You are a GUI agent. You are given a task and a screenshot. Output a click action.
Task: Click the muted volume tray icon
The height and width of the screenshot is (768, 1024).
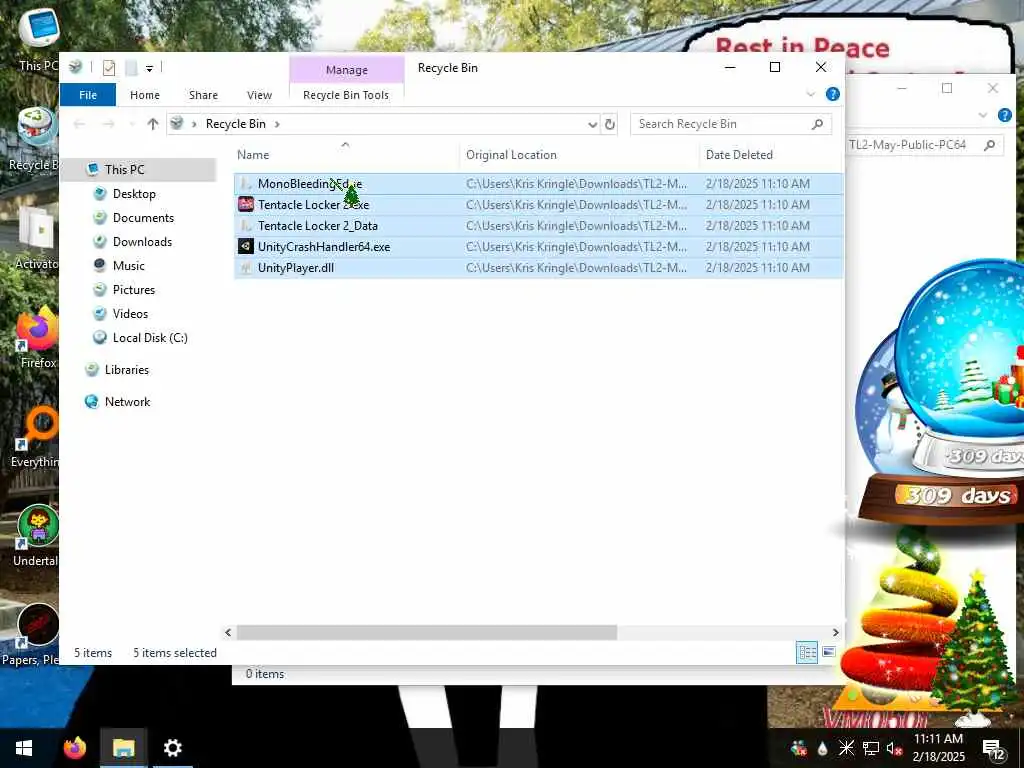(x=894, y=748)
